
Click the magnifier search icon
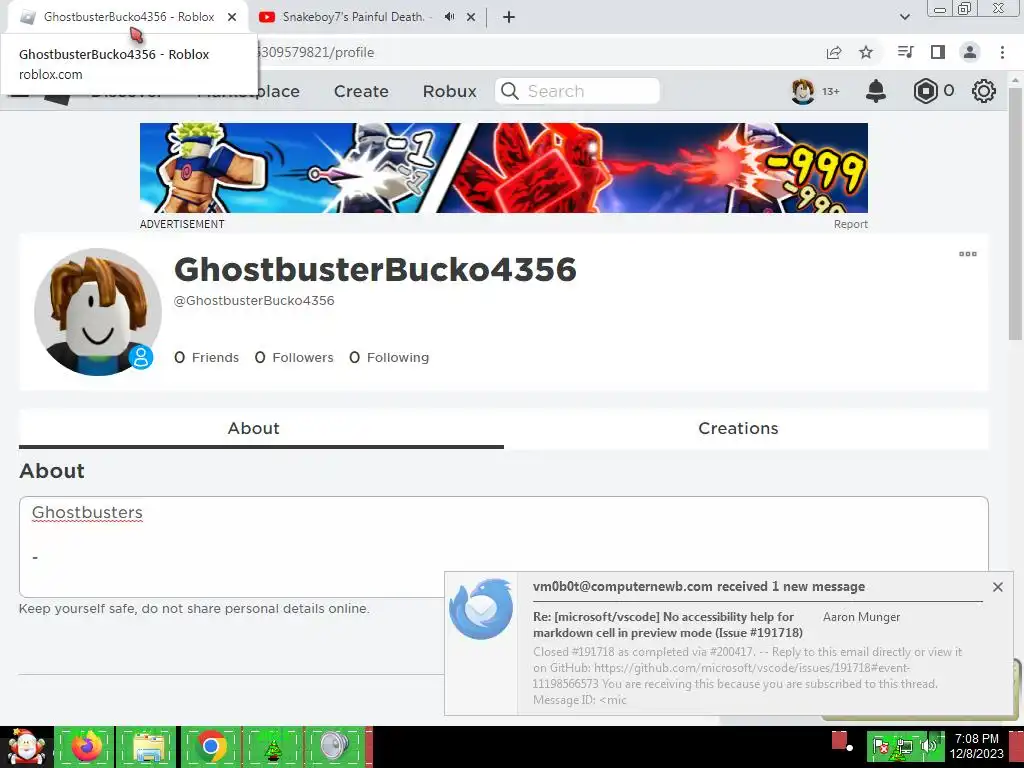(x=509, y=91)
